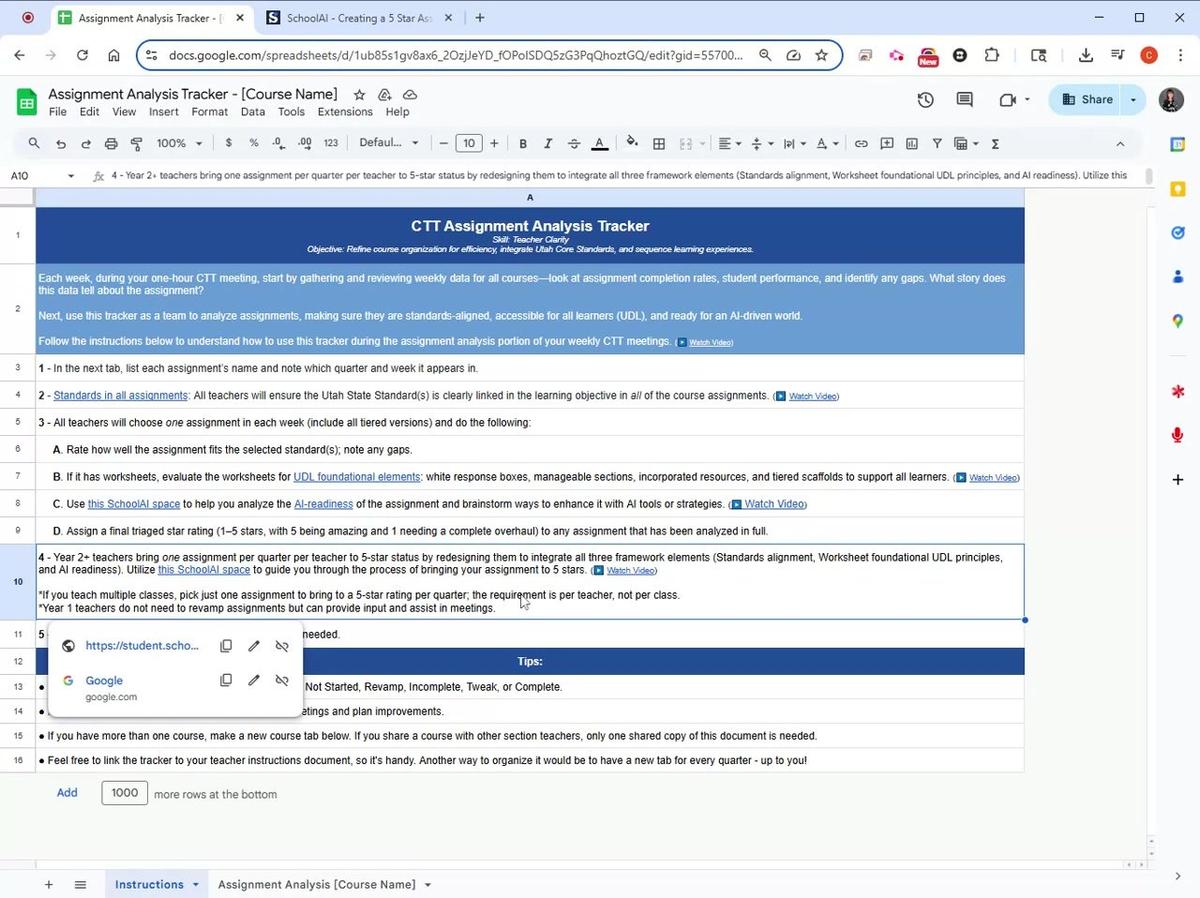Image resolution: width=1200 pixels, height=898 pixels.
Task: Click the fill color bucket icon
Action: 631,143
